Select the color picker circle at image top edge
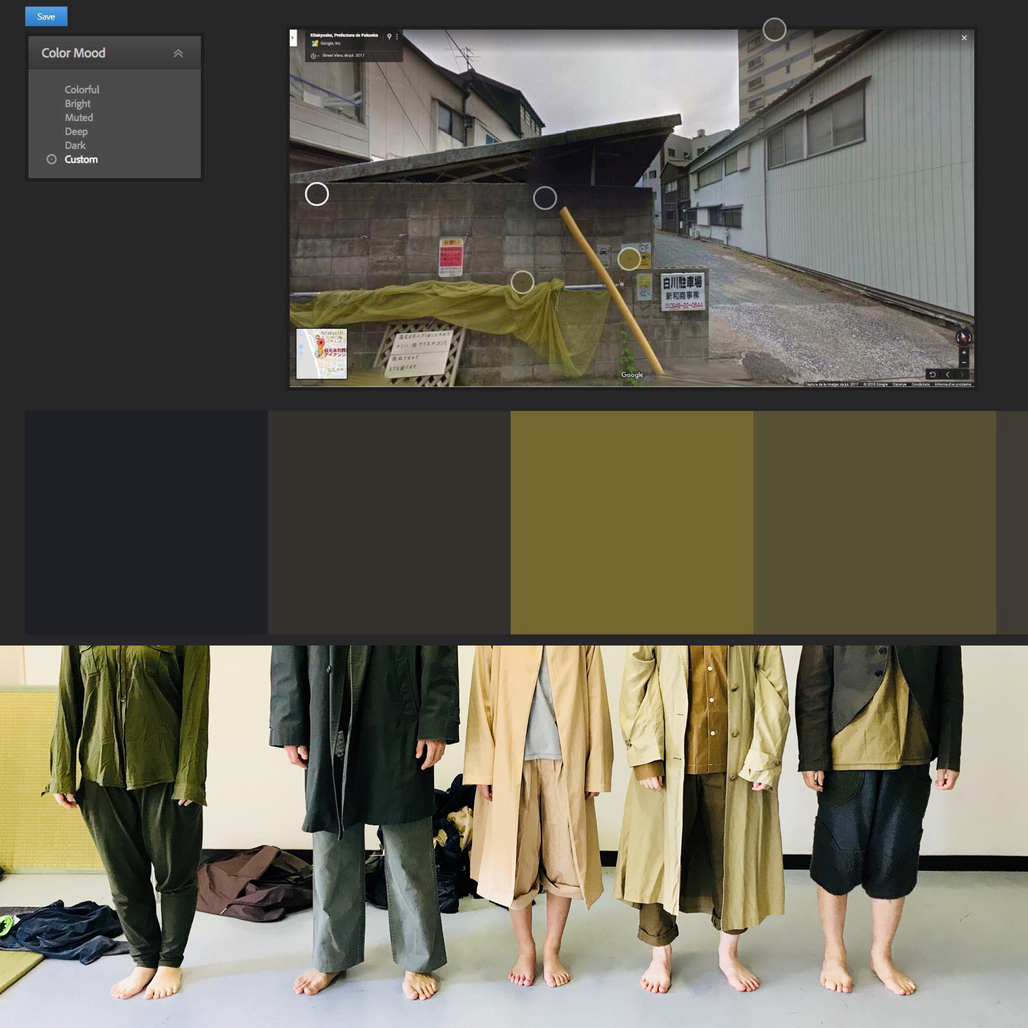The height and width of the screenshot is (1028, 1028). pyautogui.click(x=774, y=30)
